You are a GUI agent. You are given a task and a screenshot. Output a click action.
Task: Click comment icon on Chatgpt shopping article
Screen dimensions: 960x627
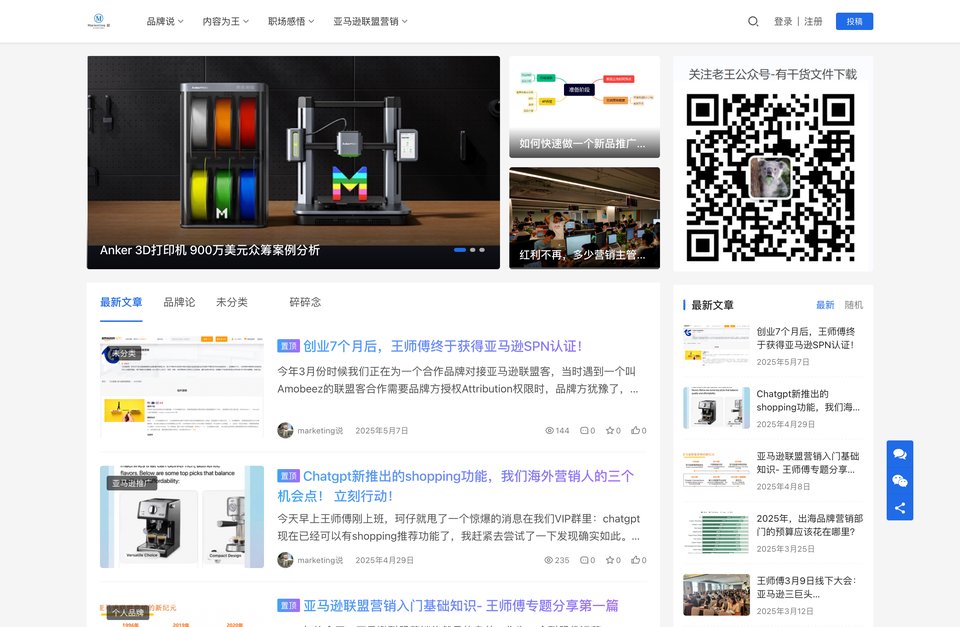(583, 560)
